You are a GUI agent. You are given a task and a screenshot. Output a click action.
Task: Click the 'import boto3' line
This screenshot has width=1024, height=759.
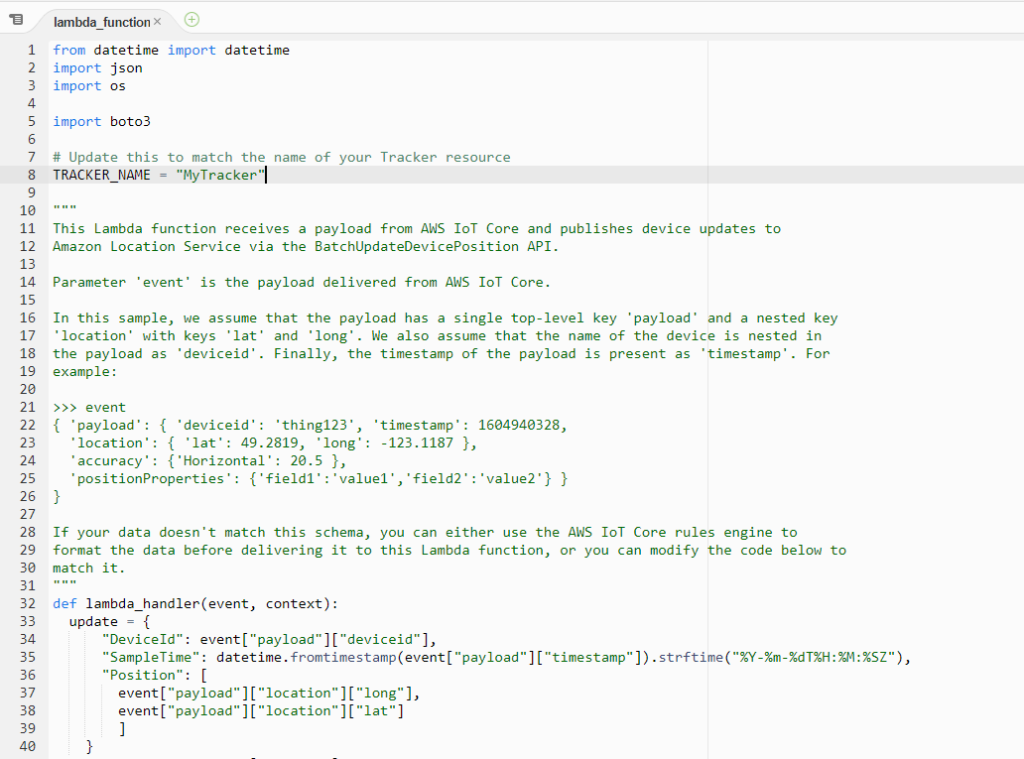(x=97, y=121)
